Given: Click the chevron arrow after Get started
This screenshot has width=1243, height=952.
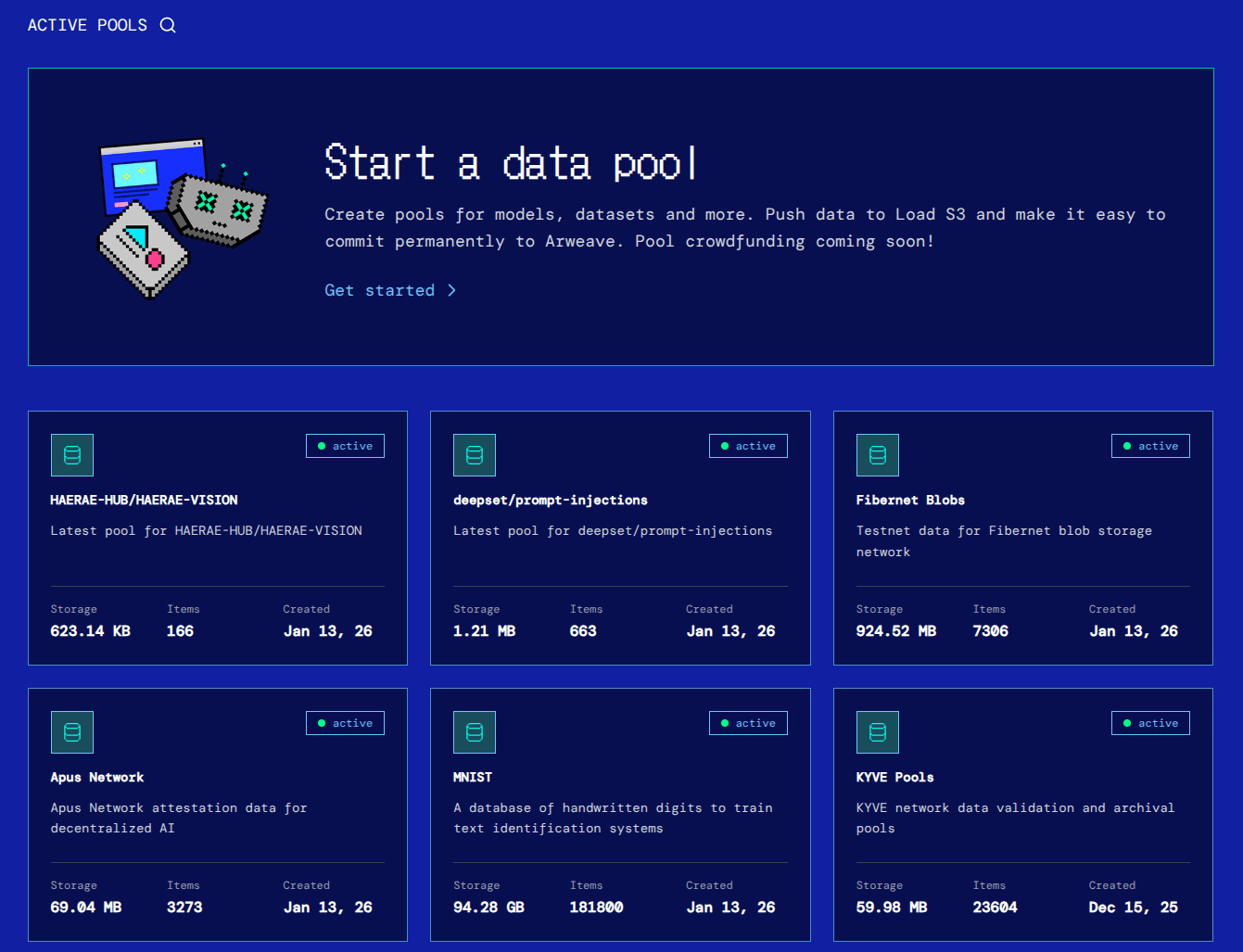Looking at the screenshot, I should tap(451, 290).
